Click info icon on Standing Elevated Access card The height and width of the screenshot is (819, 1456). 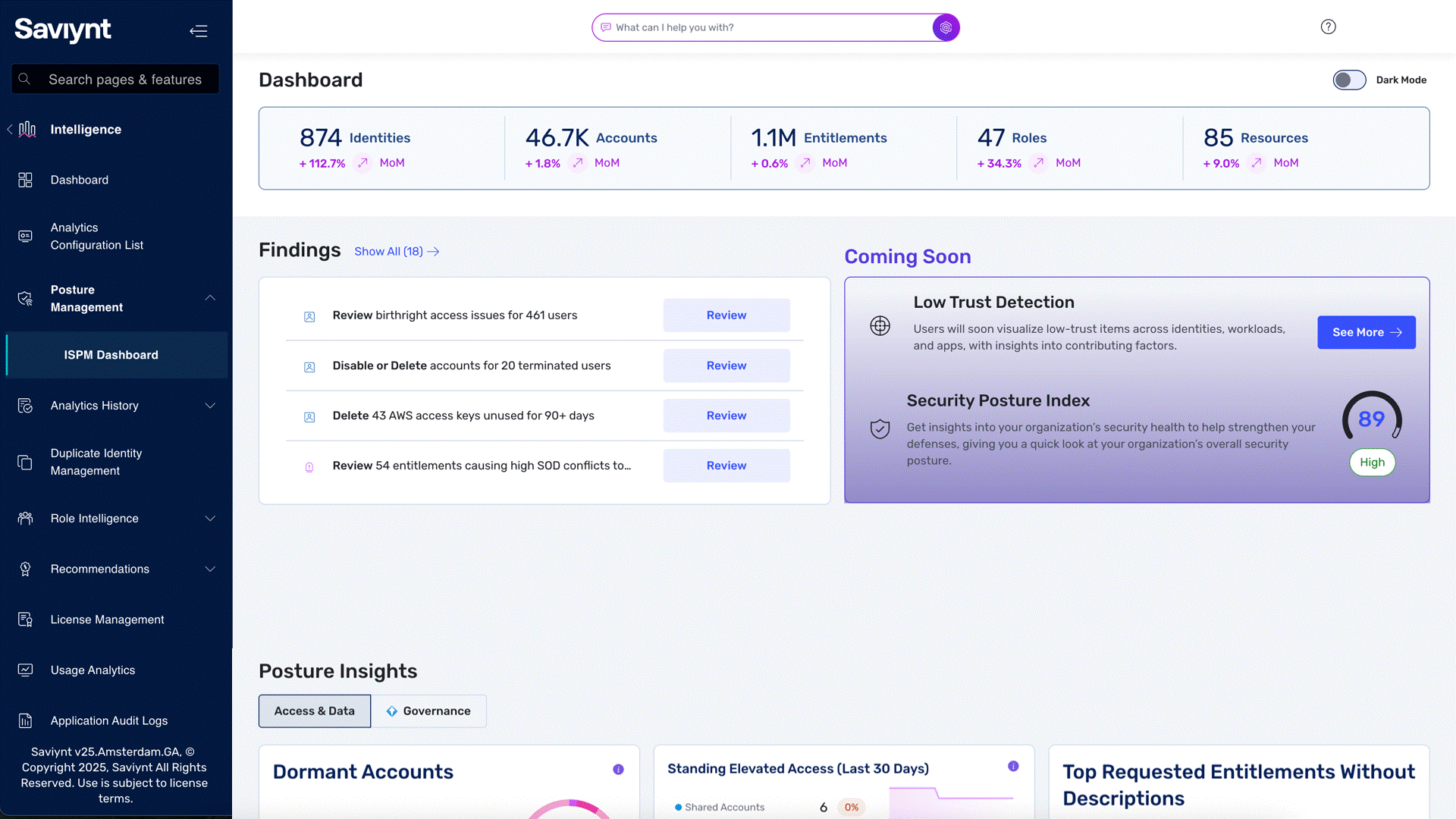[1013, 767]
